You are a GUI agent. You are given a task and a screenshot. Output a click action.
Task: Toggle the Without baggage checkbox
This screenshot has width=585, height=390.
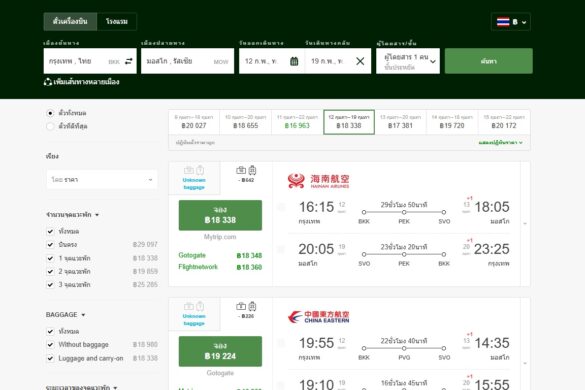coord(50,344)
